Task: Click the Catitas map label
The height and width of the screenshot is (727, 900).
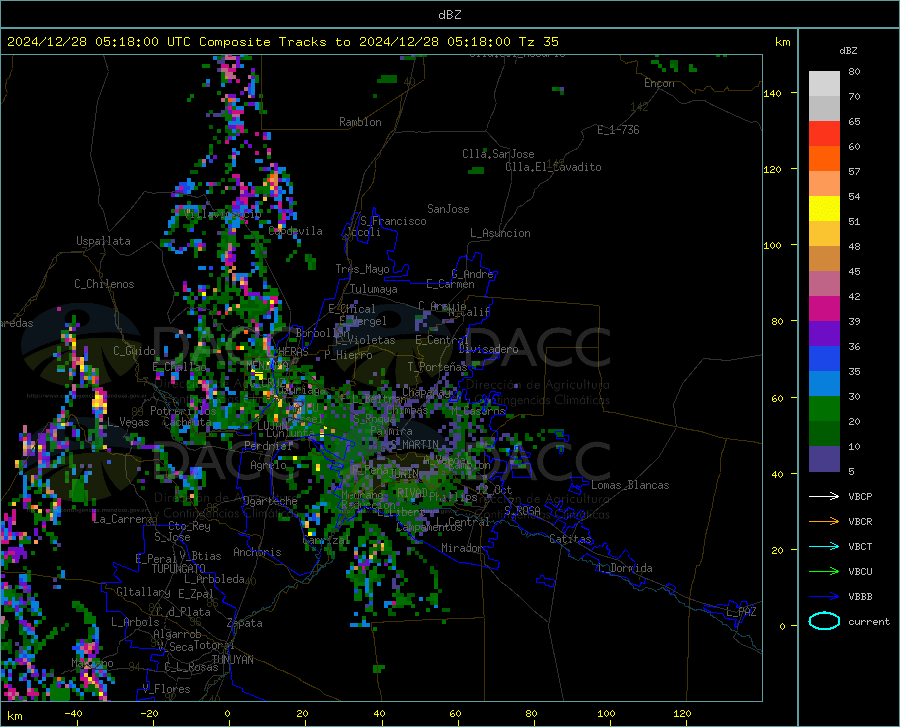Action: click(x=570, y=539)
